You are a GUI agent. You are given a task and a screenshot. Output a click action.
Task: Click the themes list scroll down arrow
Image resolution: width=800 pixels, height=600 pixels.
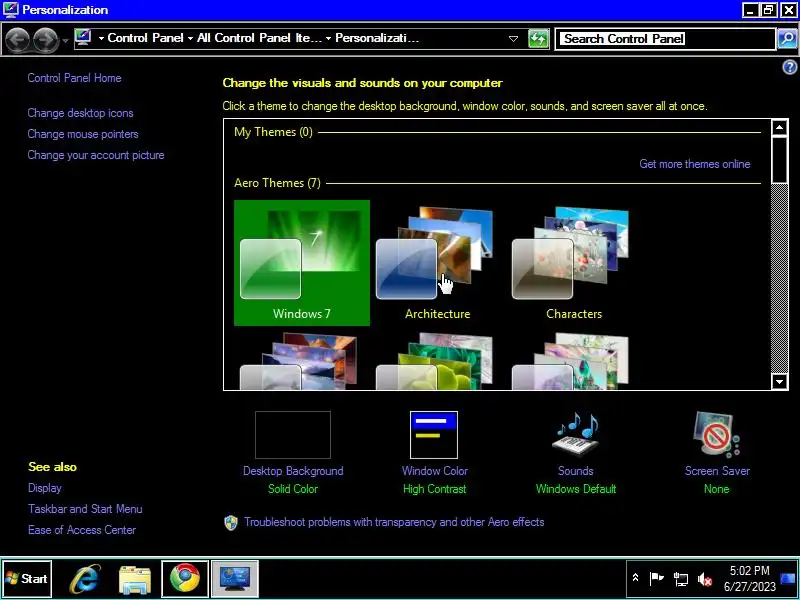point(780,381)
